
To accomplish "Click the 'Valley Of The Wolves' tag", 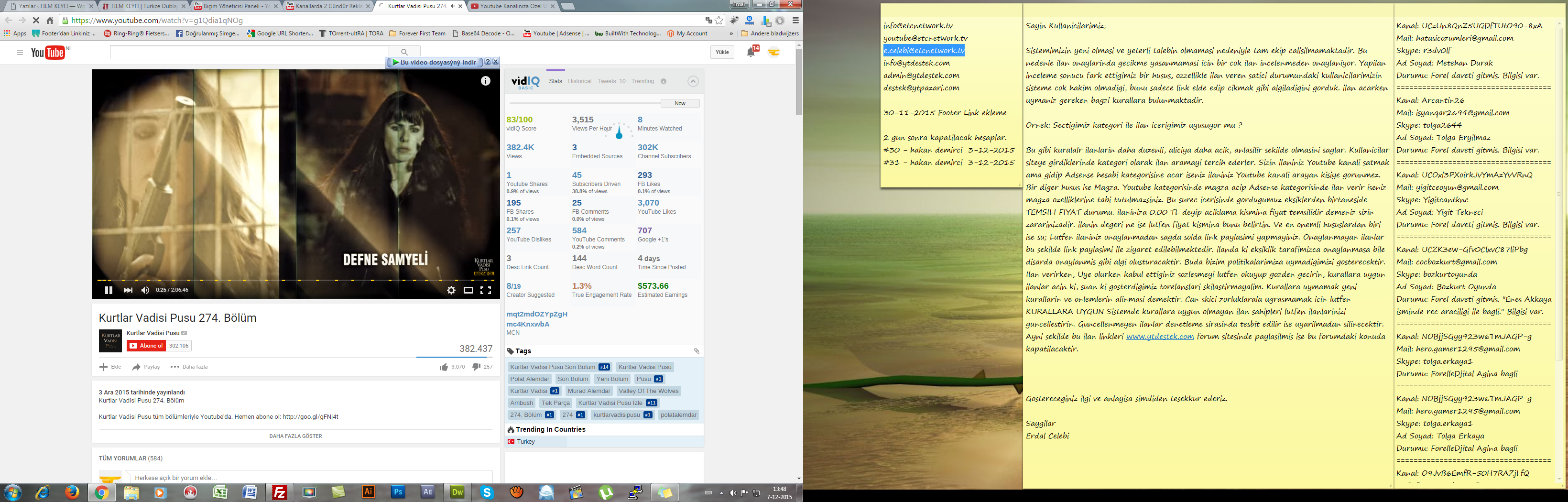I will tap(648, 391).
